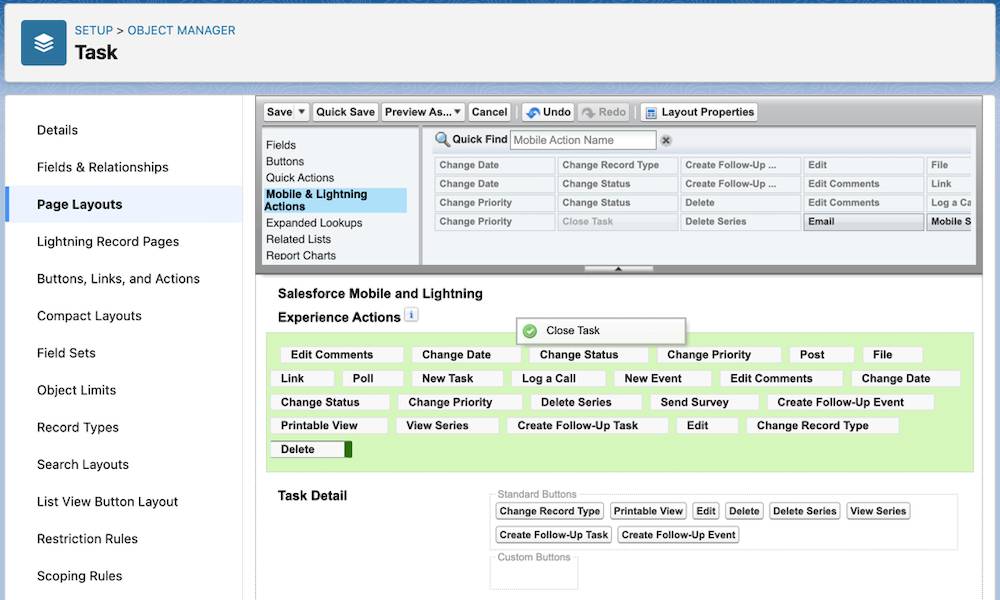Select New Event action in green section
This screenshot has height=600, width=1000.
(x=663, y=378)
